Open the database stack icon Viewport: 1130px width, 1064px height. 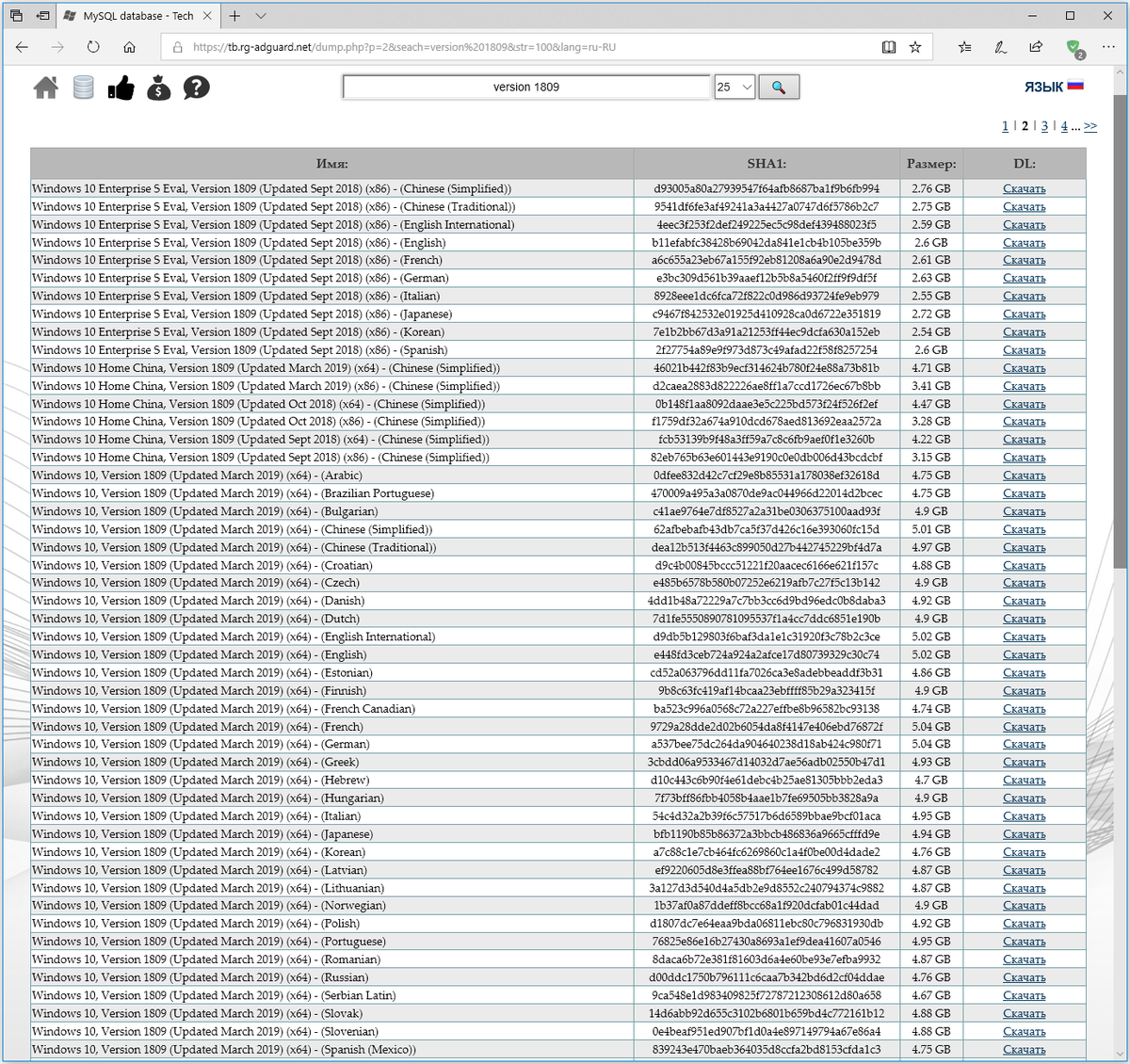(x=84, y=88)
